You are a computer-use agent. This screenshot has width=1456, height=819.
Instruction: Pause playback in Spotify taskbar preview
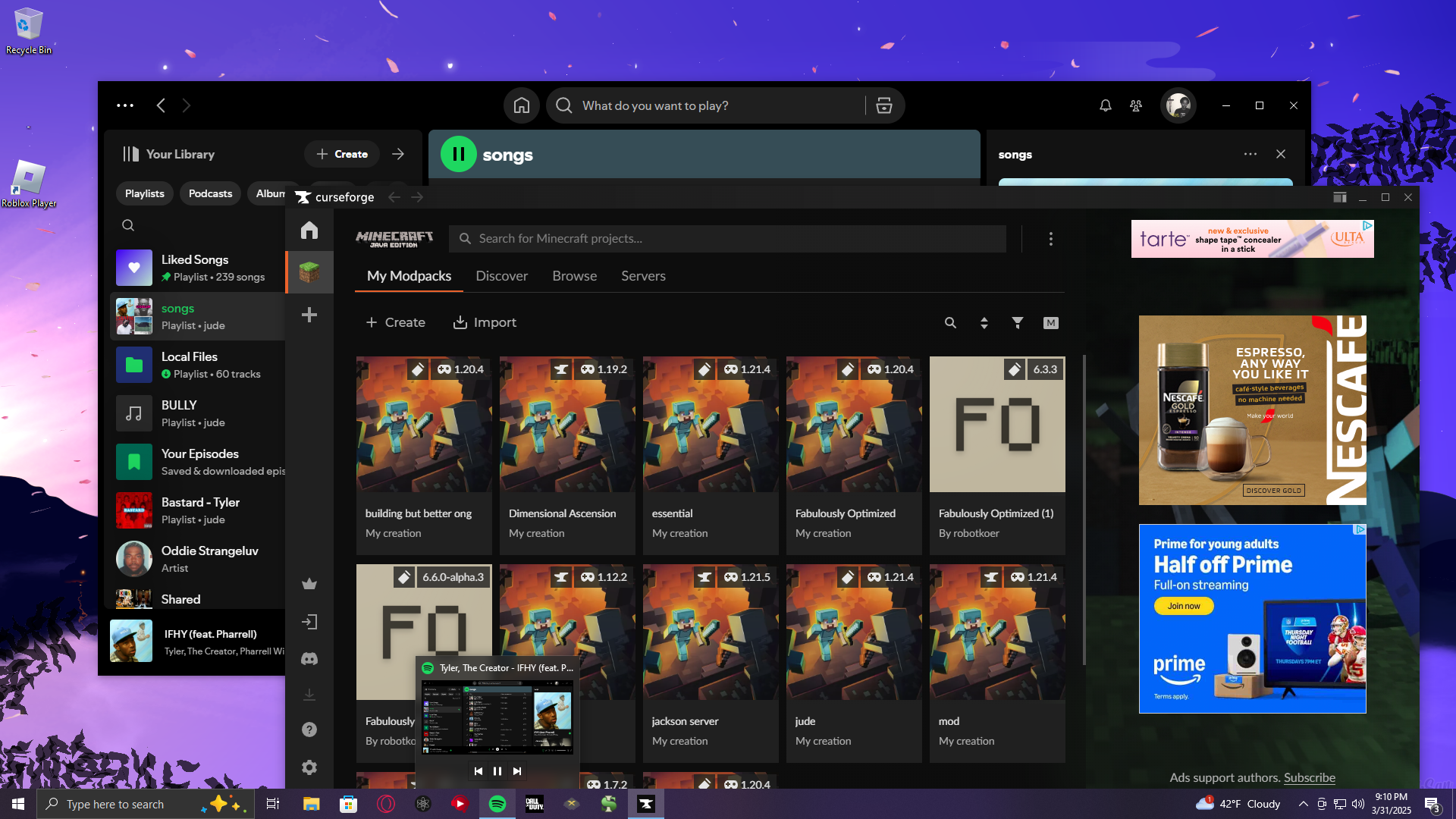point(497,771)
